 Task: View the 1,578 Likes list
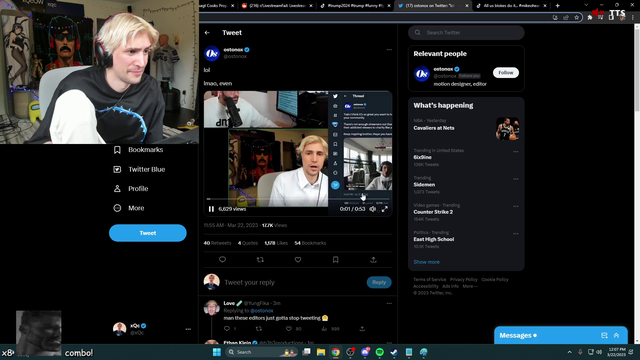point(276,243)
